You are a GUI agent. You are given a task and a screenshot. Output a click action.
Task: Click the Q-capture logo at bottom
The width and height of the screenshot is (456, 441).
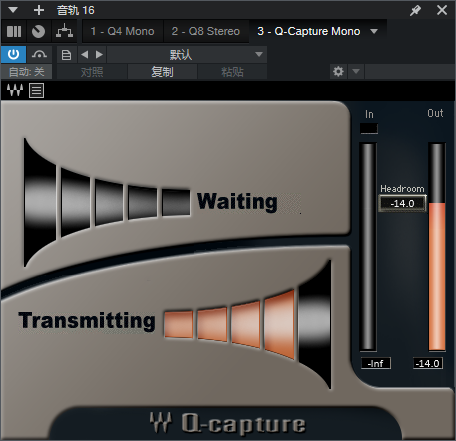[227, 424]
